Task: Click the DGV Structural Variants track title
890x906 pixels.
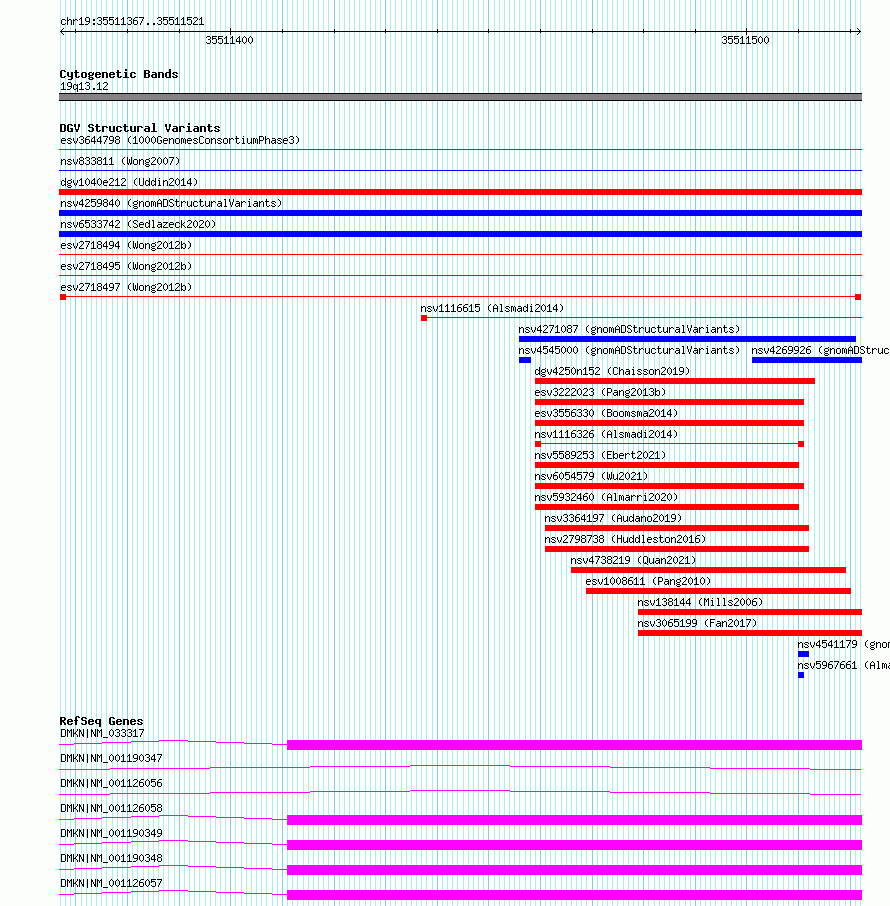Action: (140, 128)
